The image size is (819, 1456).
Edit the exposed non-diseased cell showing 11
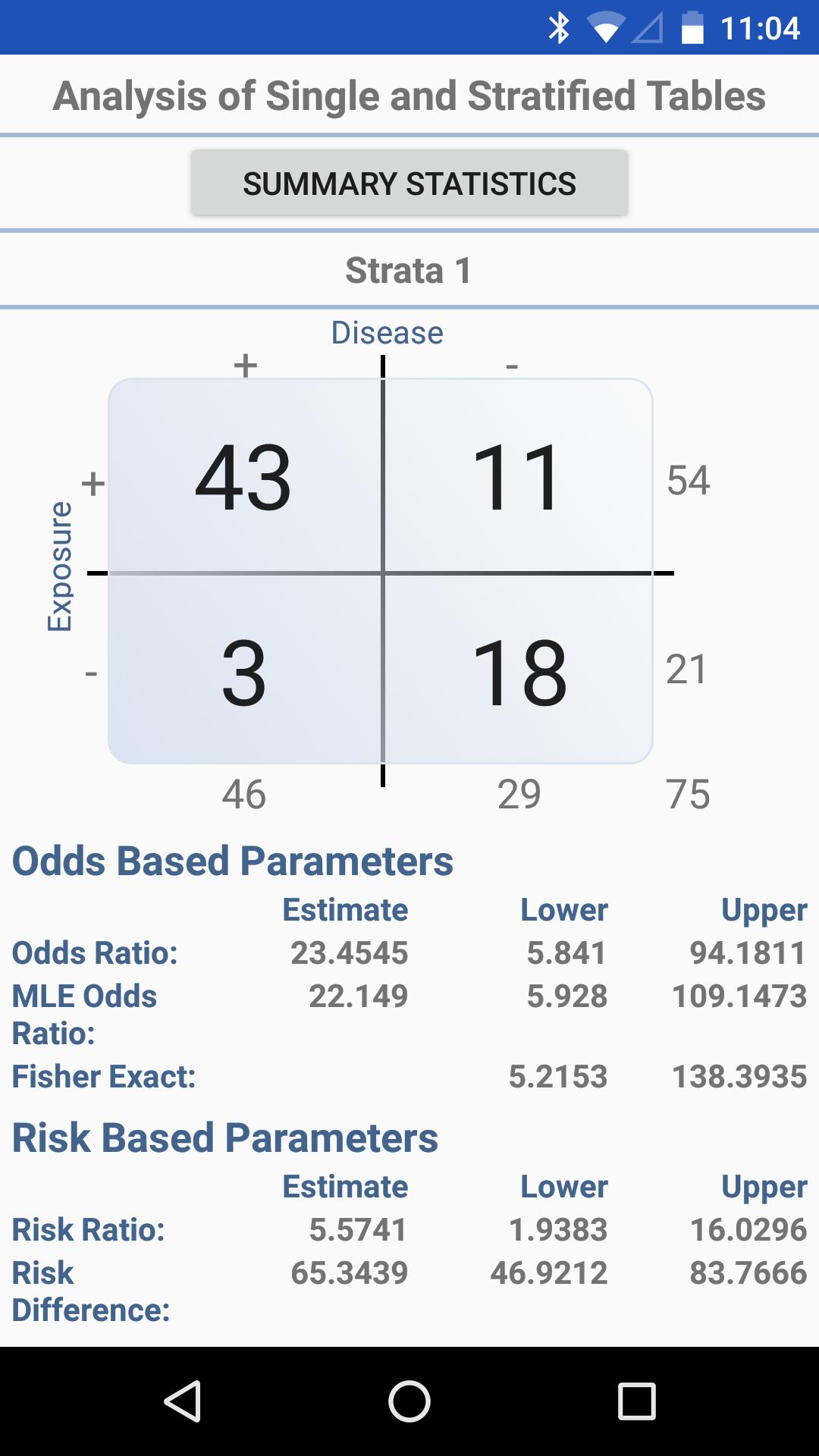[518, 476]
